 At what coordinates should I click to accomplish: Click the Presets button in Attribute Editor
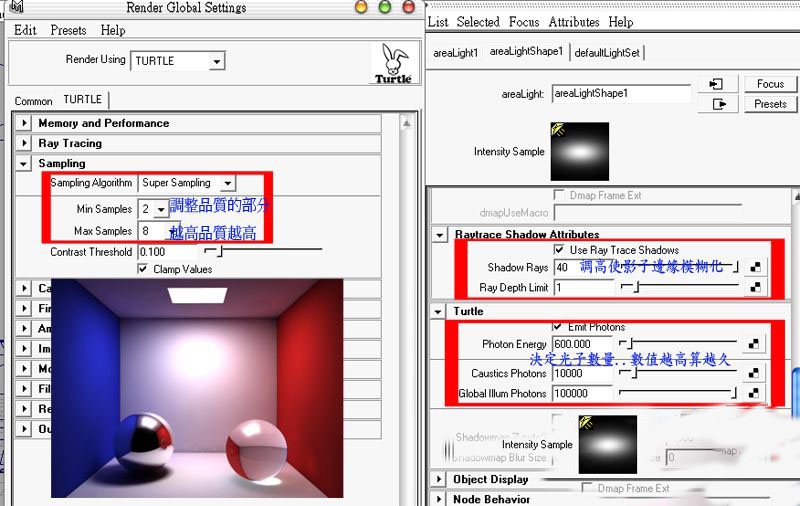pyautogui.click(x=770, y=104)
